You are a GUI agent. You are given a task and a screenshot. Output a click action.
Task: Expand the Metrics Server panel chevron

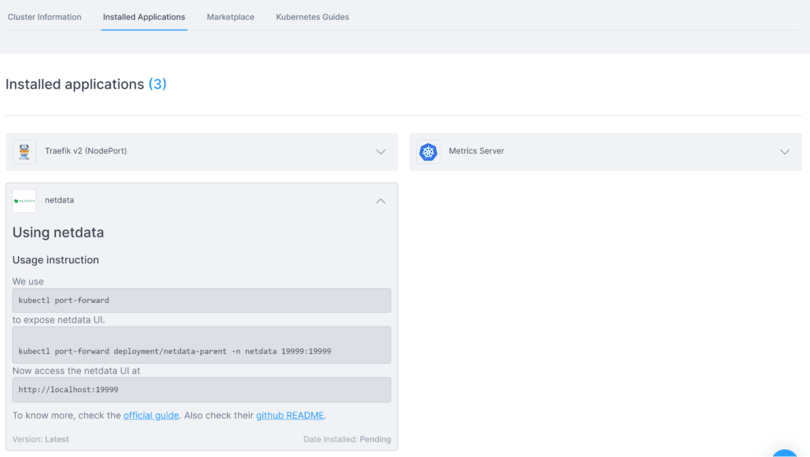tap(785, 152)
